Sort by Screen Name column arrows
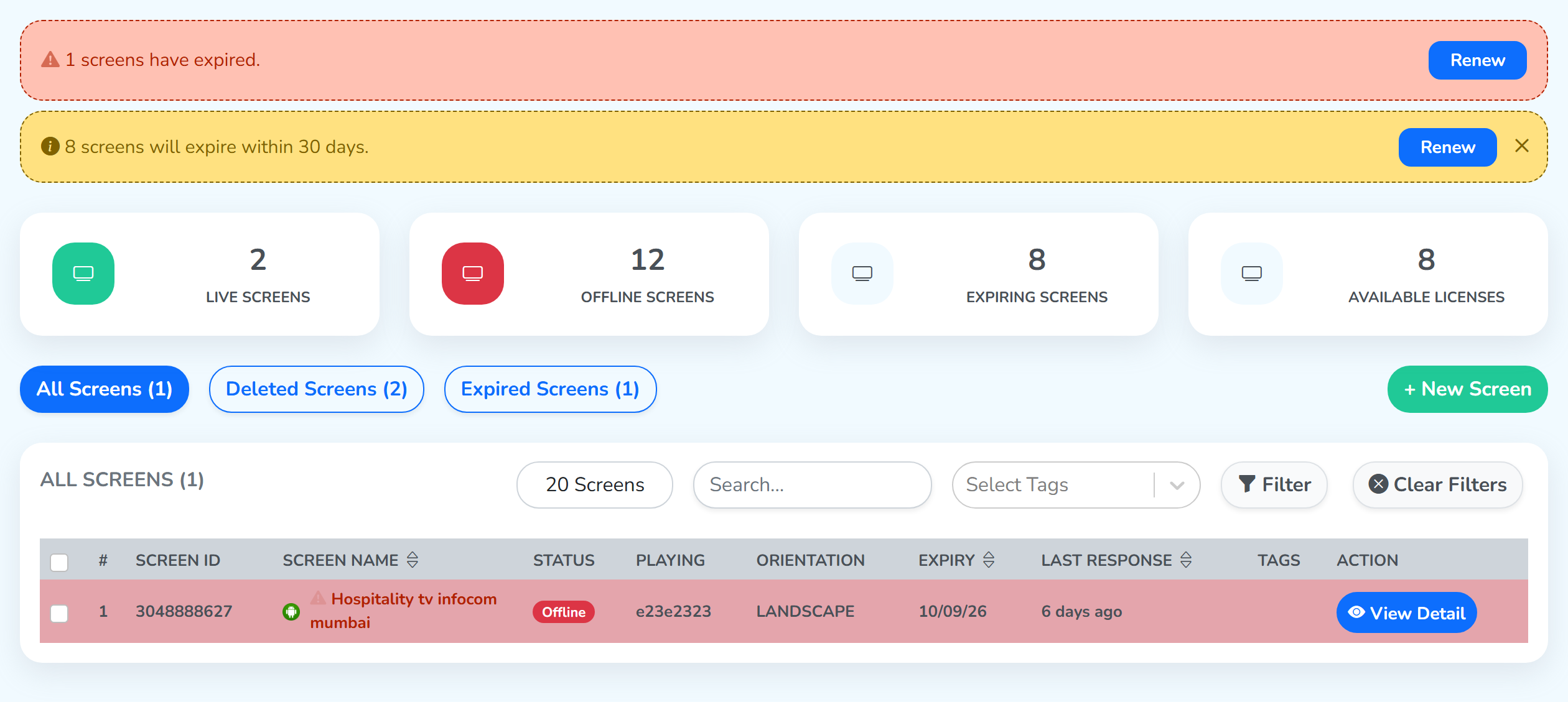Screen dimensions: 1568x702 tap(413, 560)
